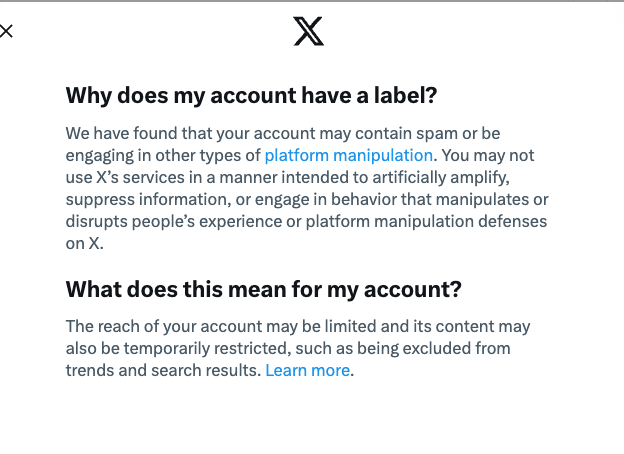Click the 'What does this mean for my account?' heading
The image size is (624, 454).
click(x=263, y=289)
